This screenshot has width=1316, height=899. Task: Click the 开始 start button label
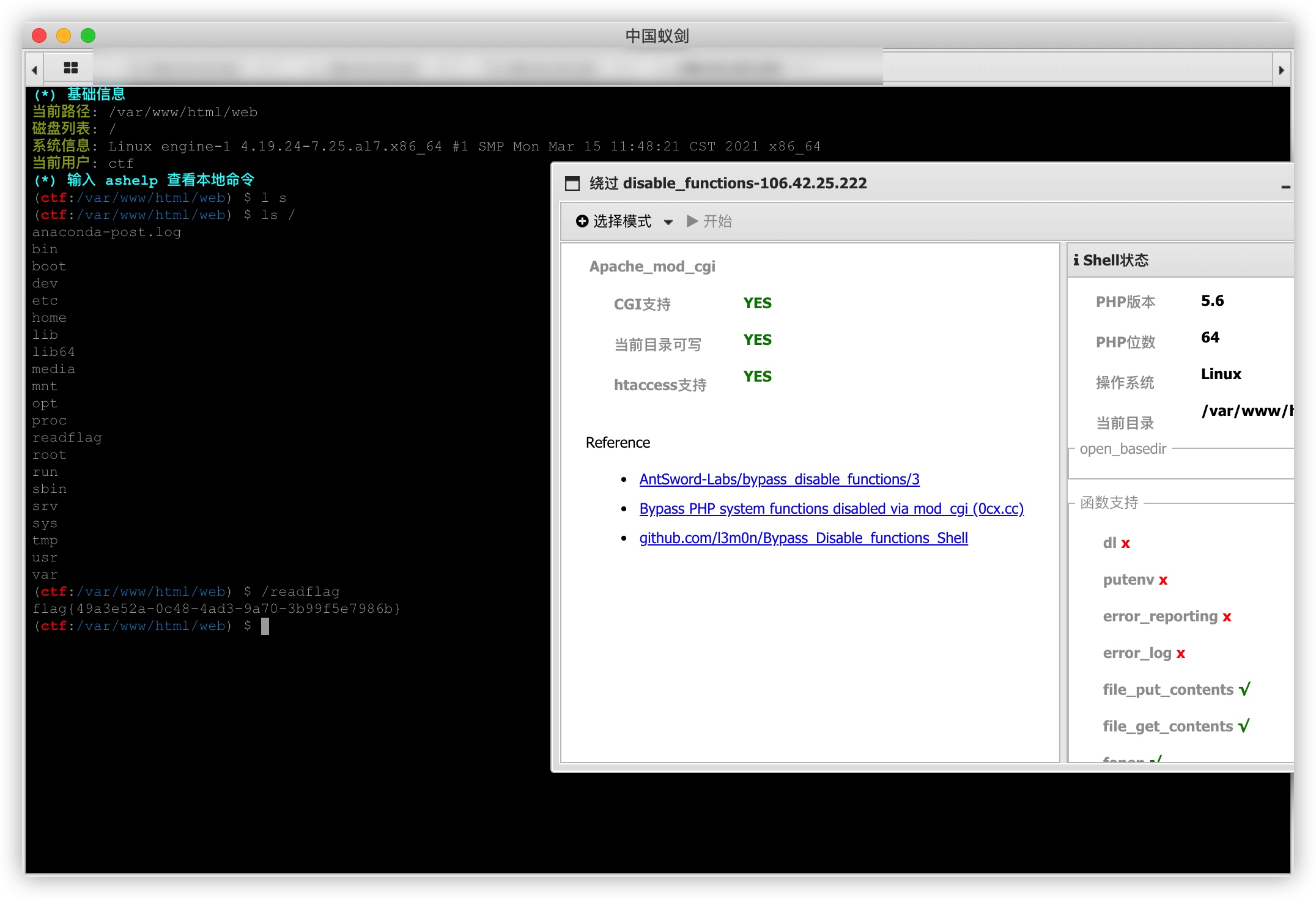717,221
